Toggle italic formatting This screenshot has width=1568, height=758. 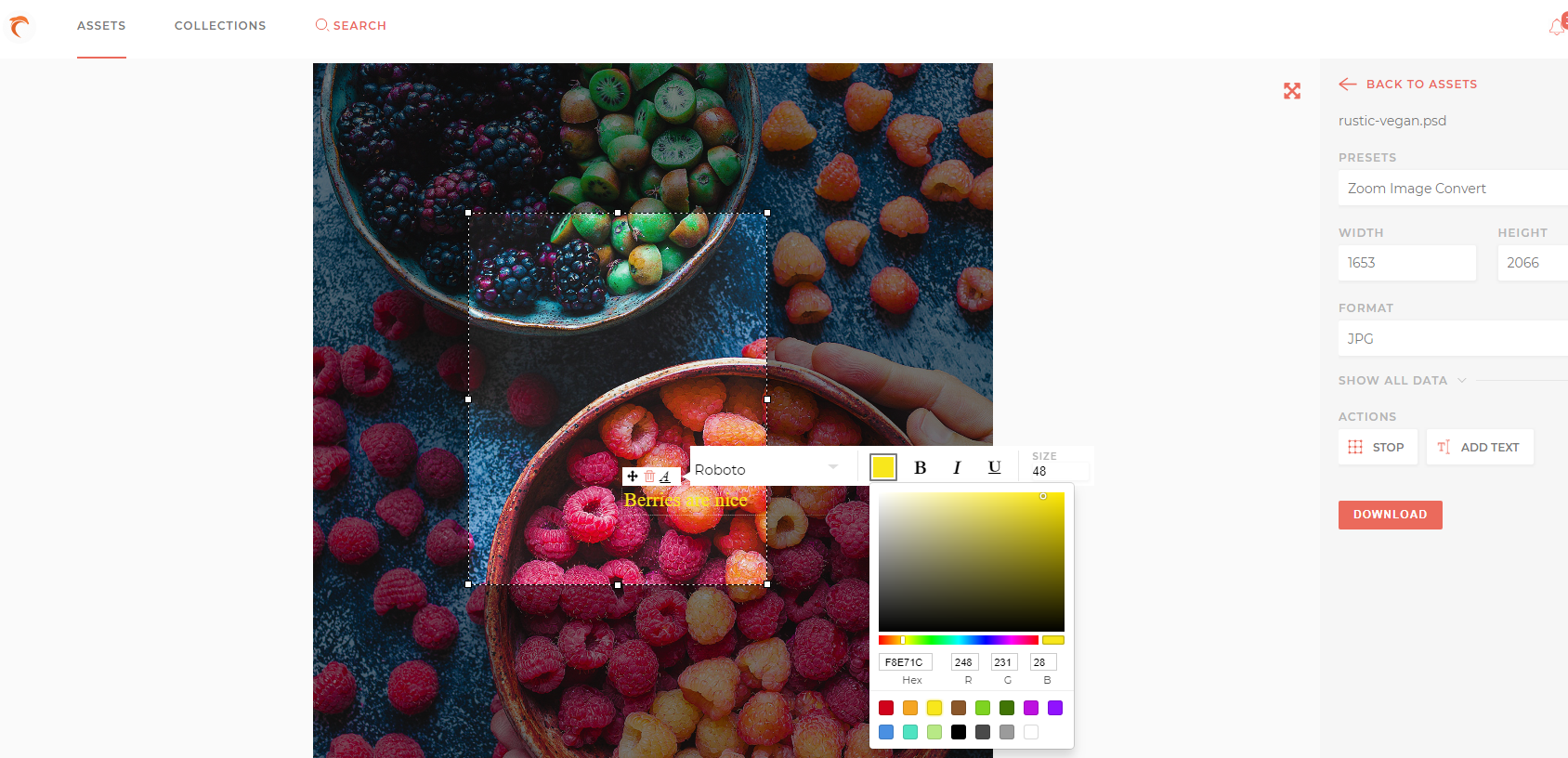(x=957, y=467)
